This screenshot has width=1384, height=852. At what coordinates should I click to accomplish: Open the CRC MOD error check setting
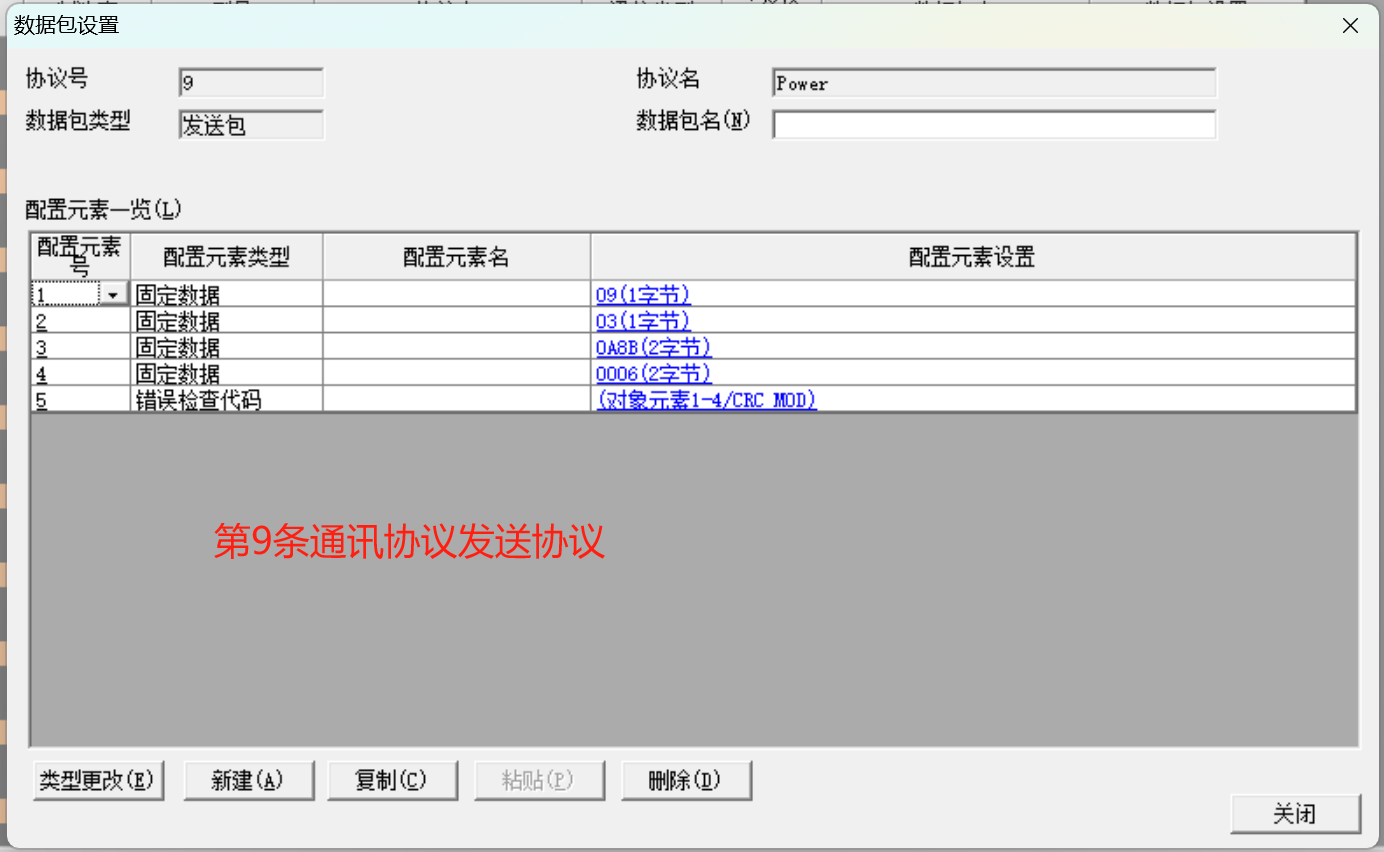pyautogui.click(x=707, y=400)
